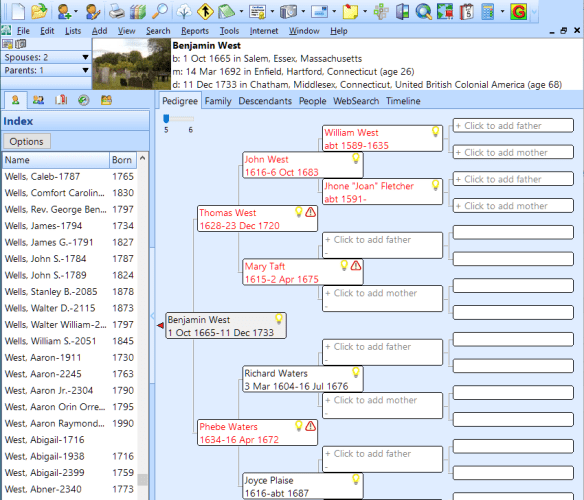Open the blue calculator icon

tap(488, 11)
